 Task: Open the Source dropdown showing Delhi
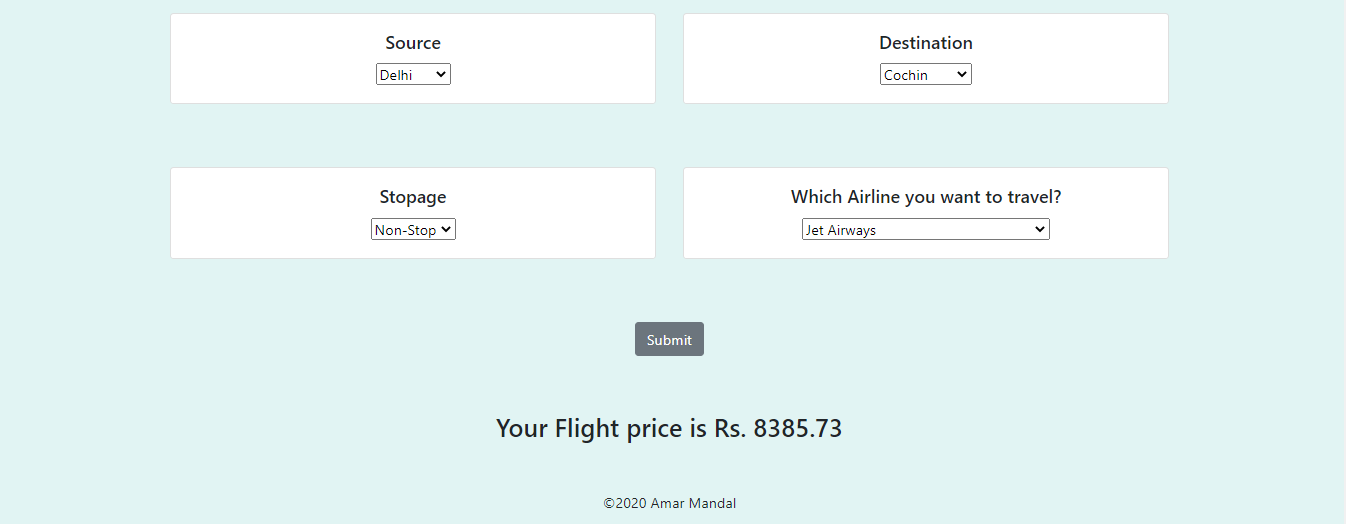click(413, 75)
